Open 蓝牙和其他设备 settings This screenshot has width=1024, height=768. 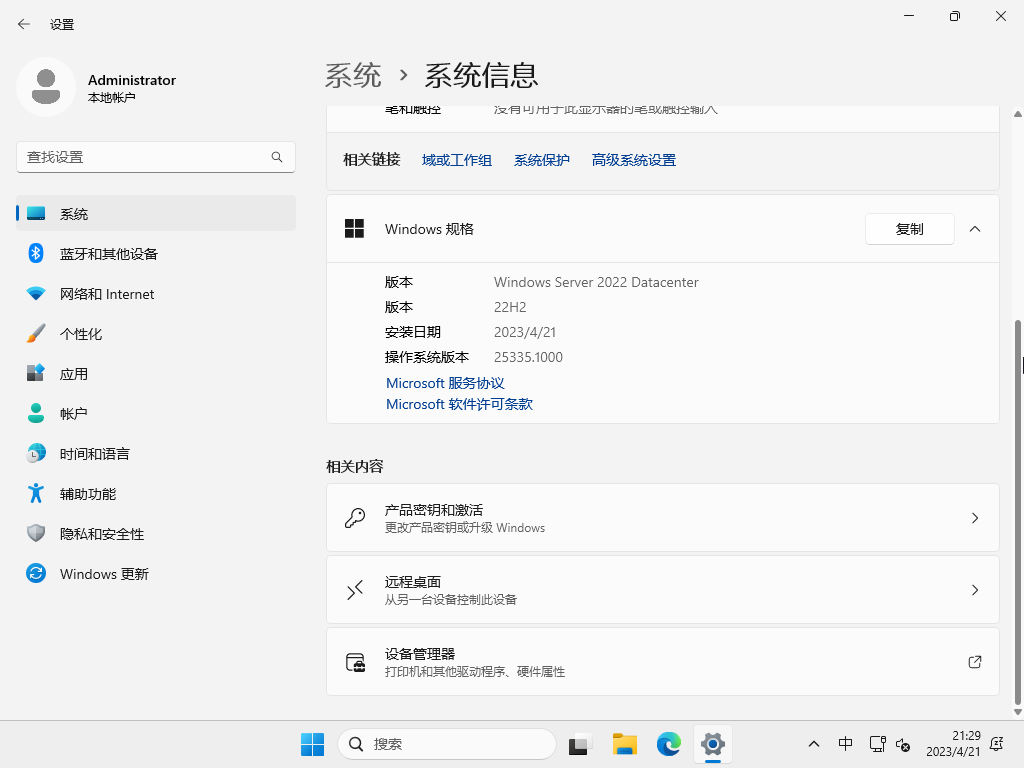[156, 253]
